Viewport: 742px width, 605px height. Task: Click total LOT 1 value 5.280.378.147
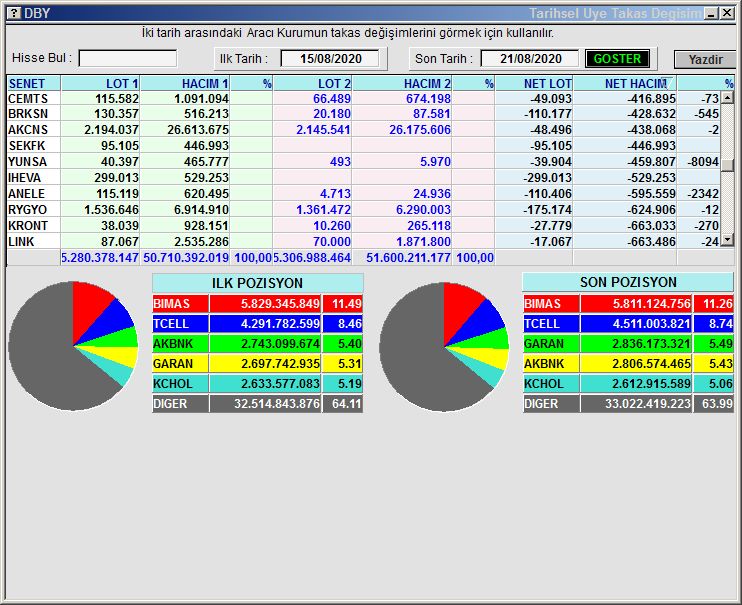tap(100, 258)
